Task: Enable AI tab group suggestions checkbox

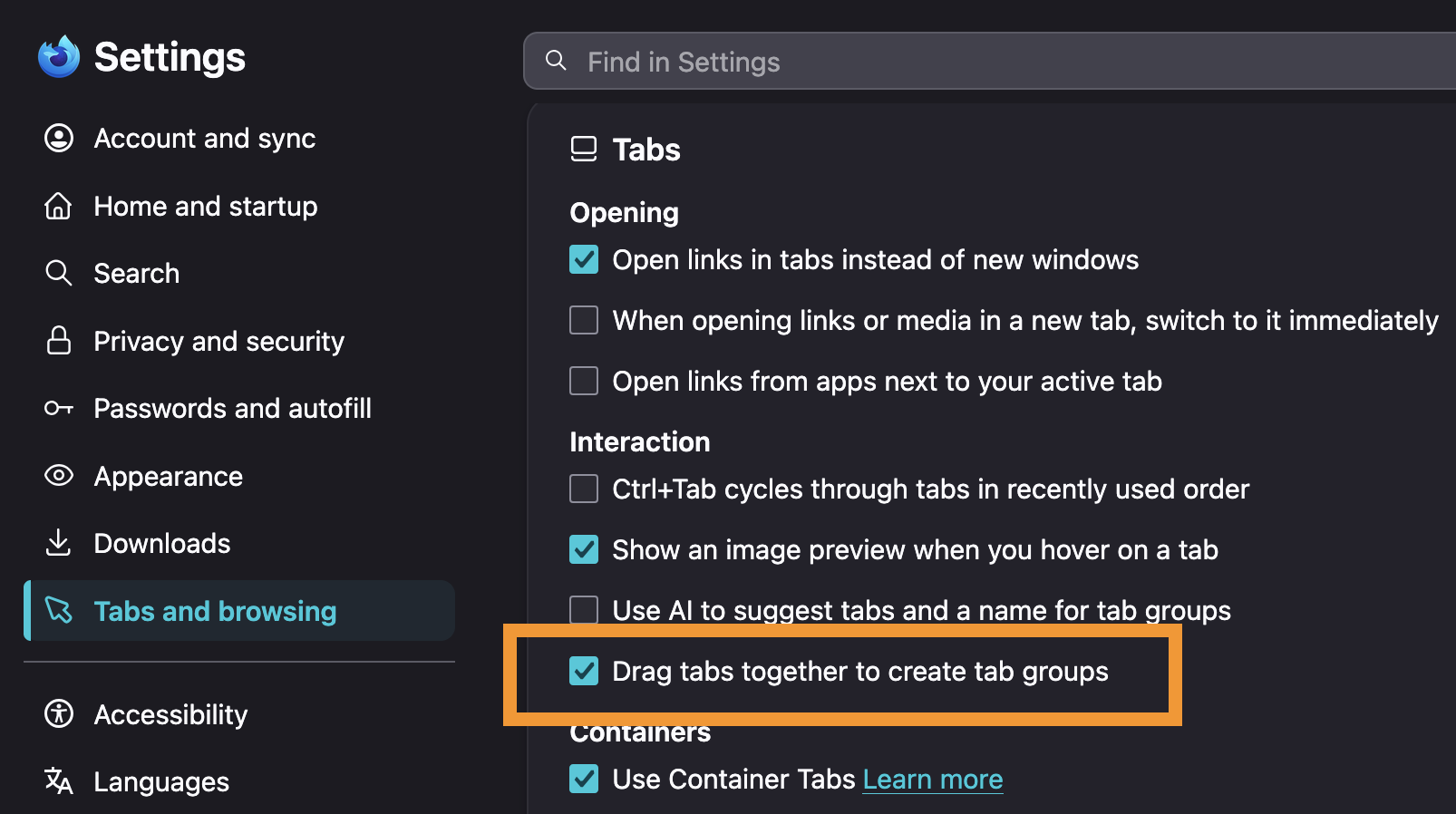Action: coord(584,610)
